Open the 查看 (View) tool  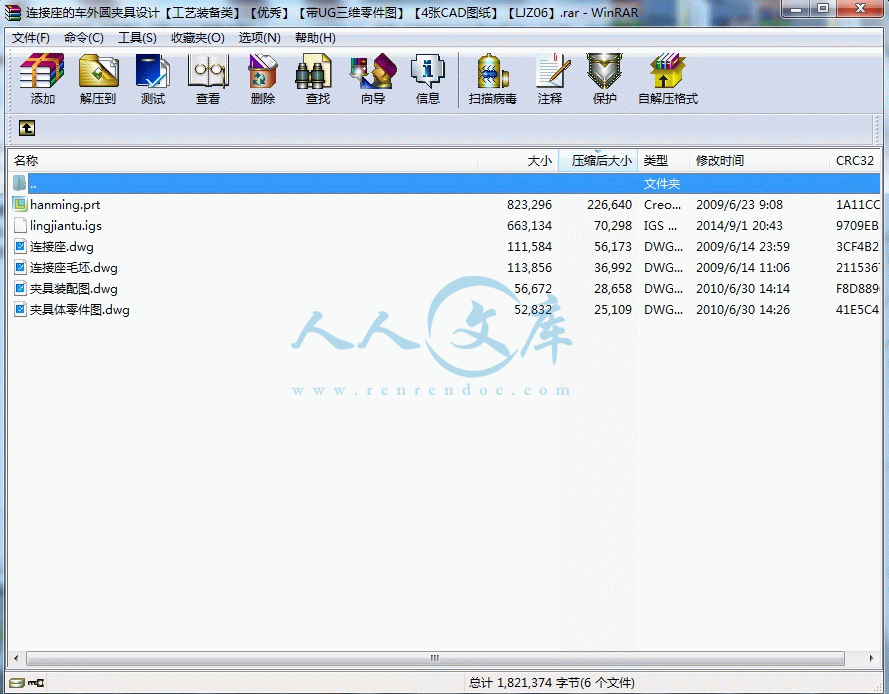click(x=208, y=79)
